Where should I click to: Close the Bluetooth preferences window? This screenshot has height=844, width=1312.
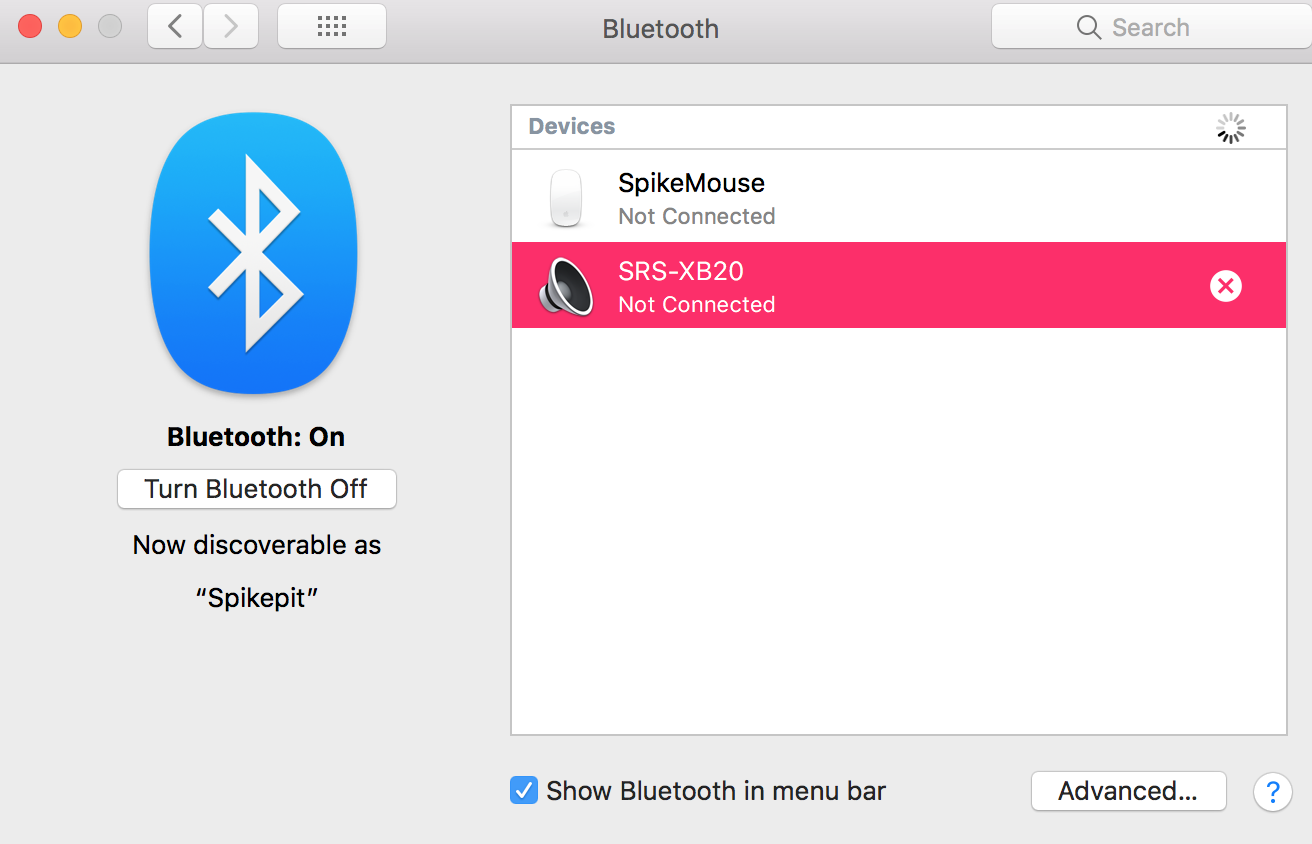(30, 27)
